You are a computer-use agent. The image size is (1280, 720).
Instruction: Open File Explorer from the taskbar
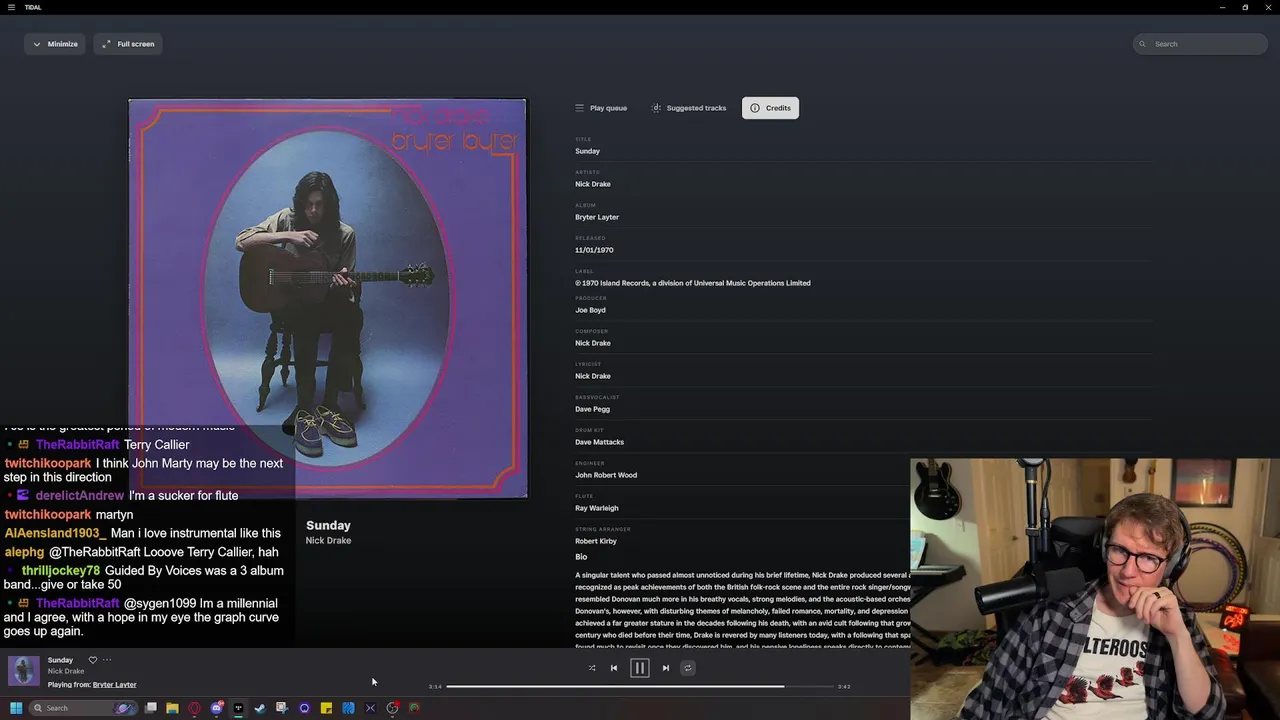tap(172, 708)
